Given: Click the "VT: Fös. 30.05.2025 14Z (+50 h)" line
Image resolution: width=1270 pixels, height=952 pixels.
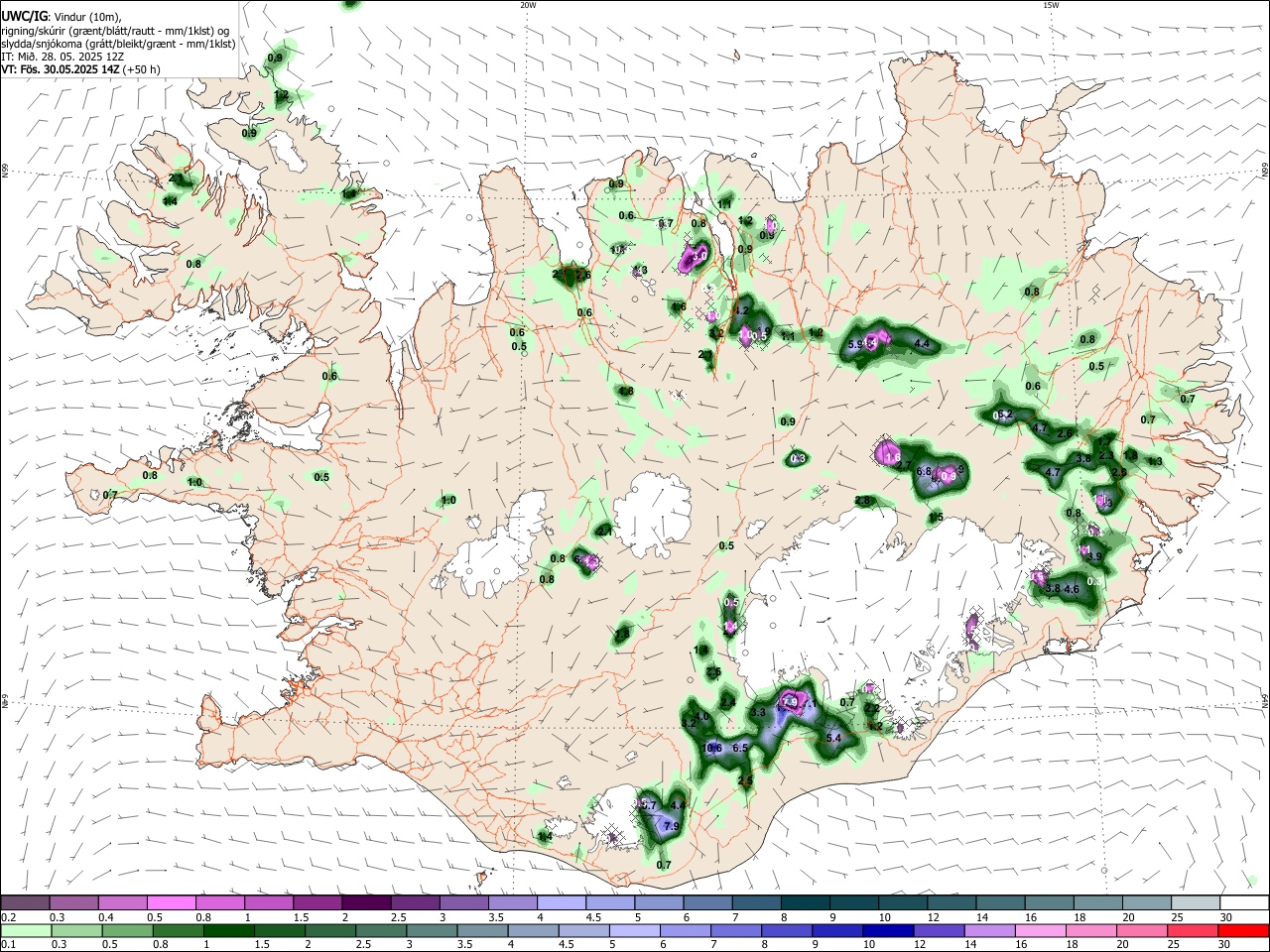Looking at the screenshot, I should pyautogui.click(x=80, y=69).
